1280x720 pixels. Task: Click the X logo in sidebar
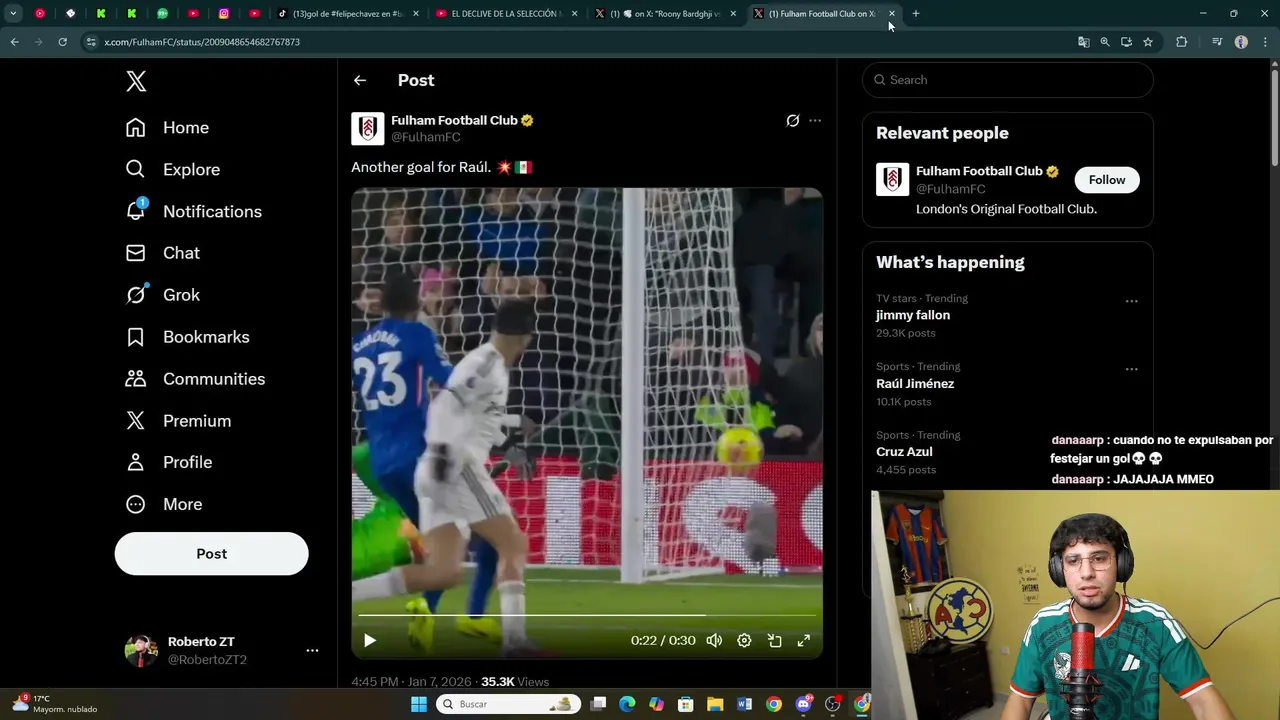[136, 81]
